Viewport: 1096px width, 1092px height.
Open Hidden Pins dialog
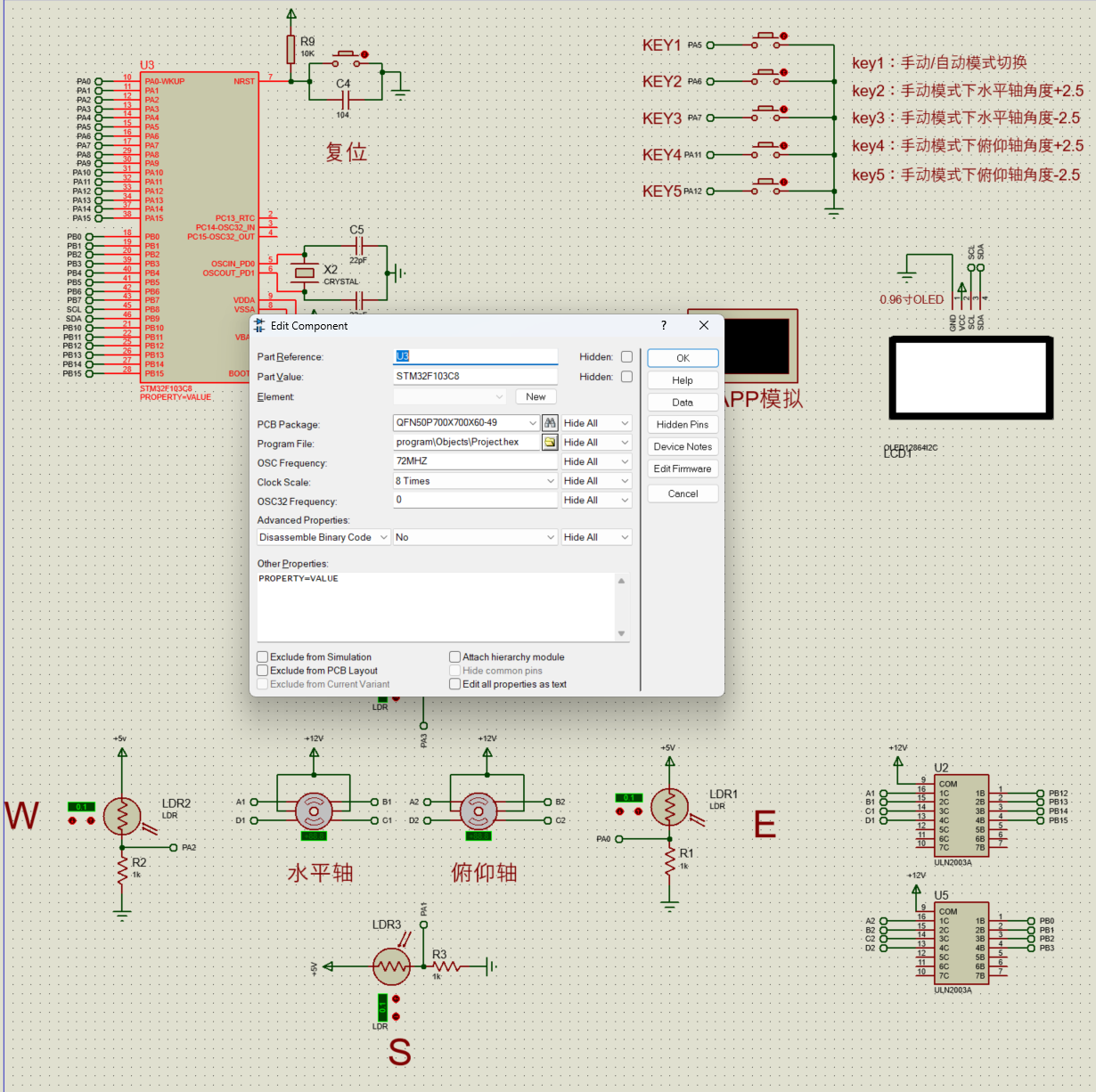683,425
